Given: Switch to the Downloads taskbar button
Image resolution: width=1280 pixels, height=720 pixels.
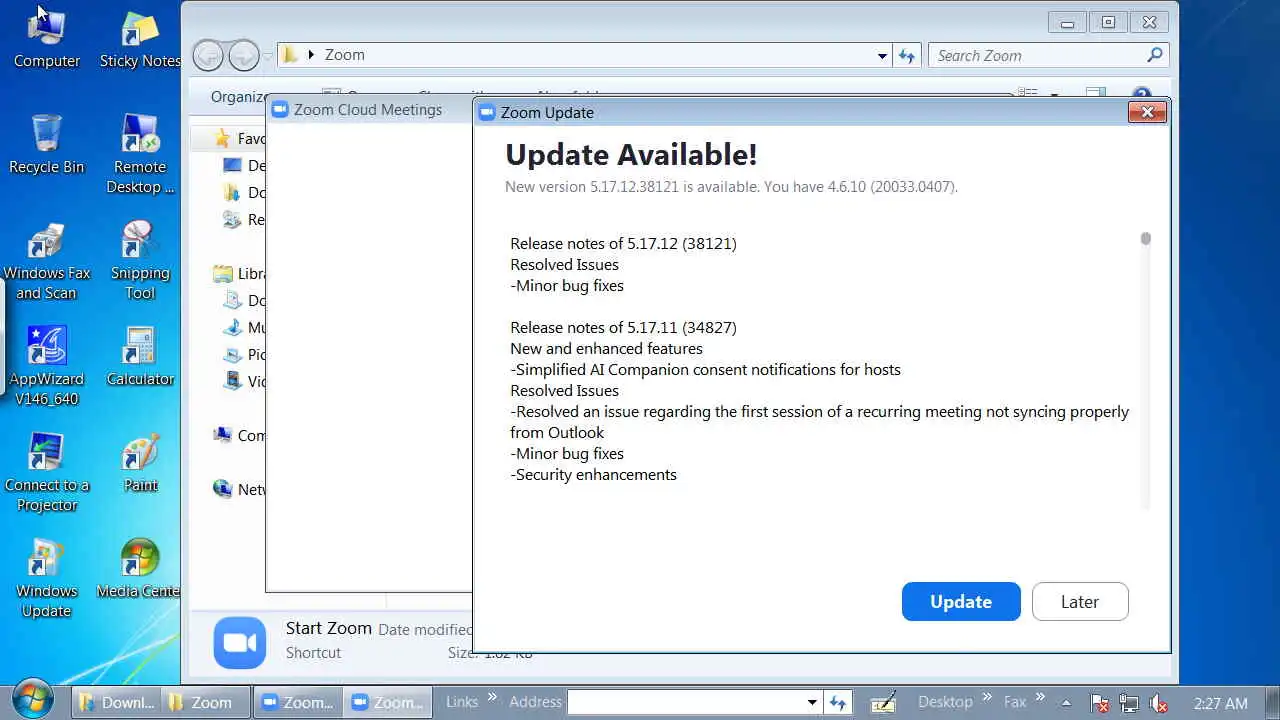Looking at the screenshot, I should point(116,702).
